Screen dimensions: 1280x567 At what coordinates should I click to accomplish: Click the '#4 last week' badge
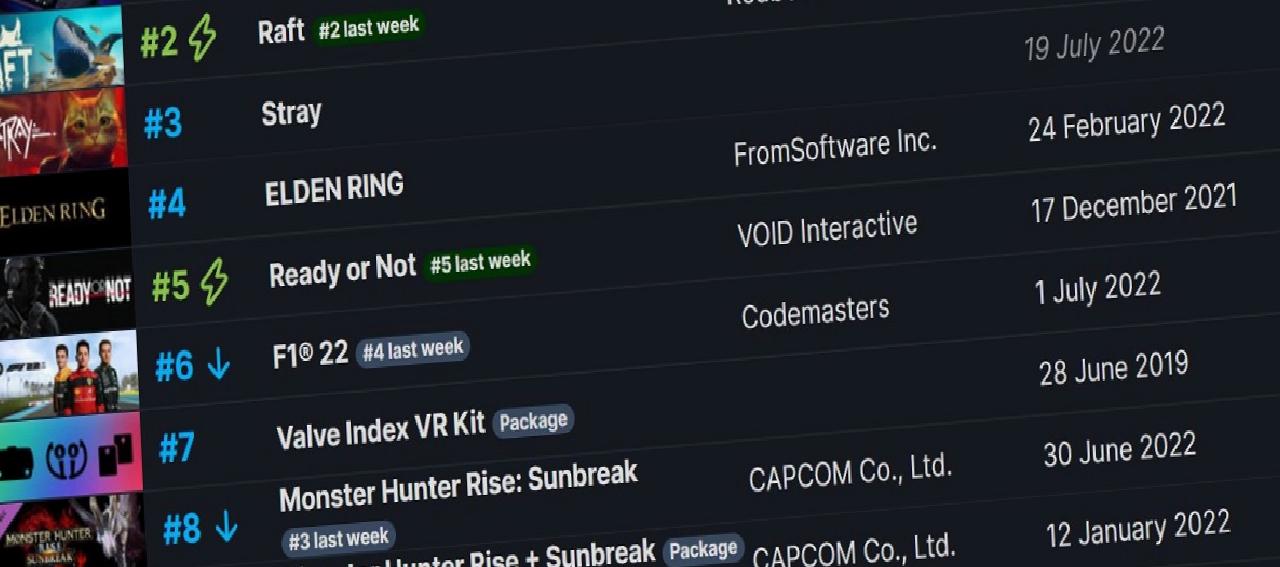point(412,349)
